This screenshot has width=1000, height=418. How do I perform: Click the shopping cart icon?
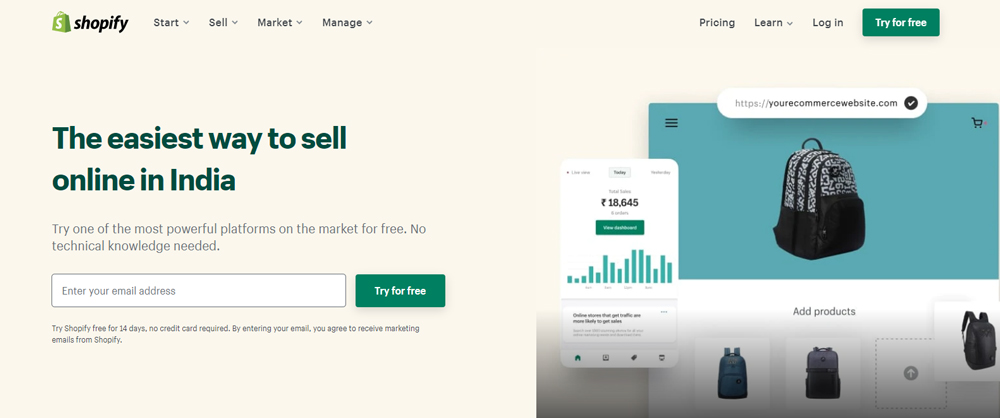click(977, 123)
